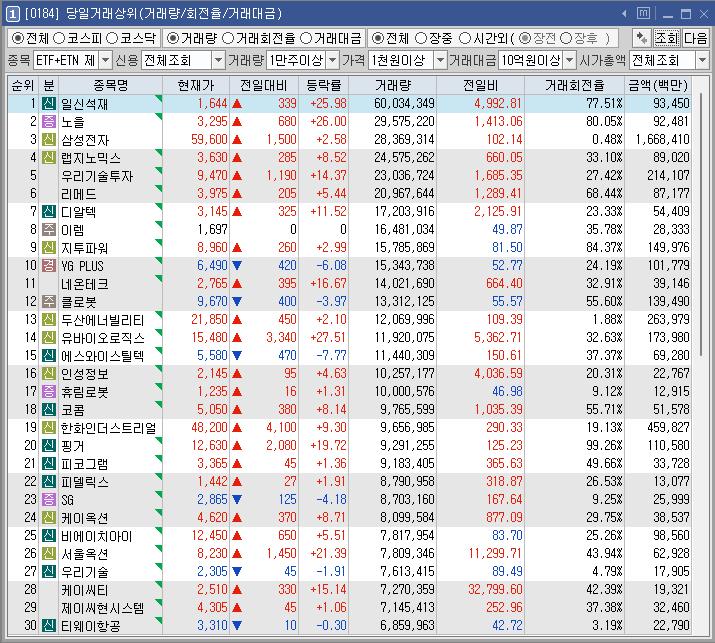Screen dimensions: 715x643
Task: Click the title bar left arrow icon
Action: (x=624, y=14)
